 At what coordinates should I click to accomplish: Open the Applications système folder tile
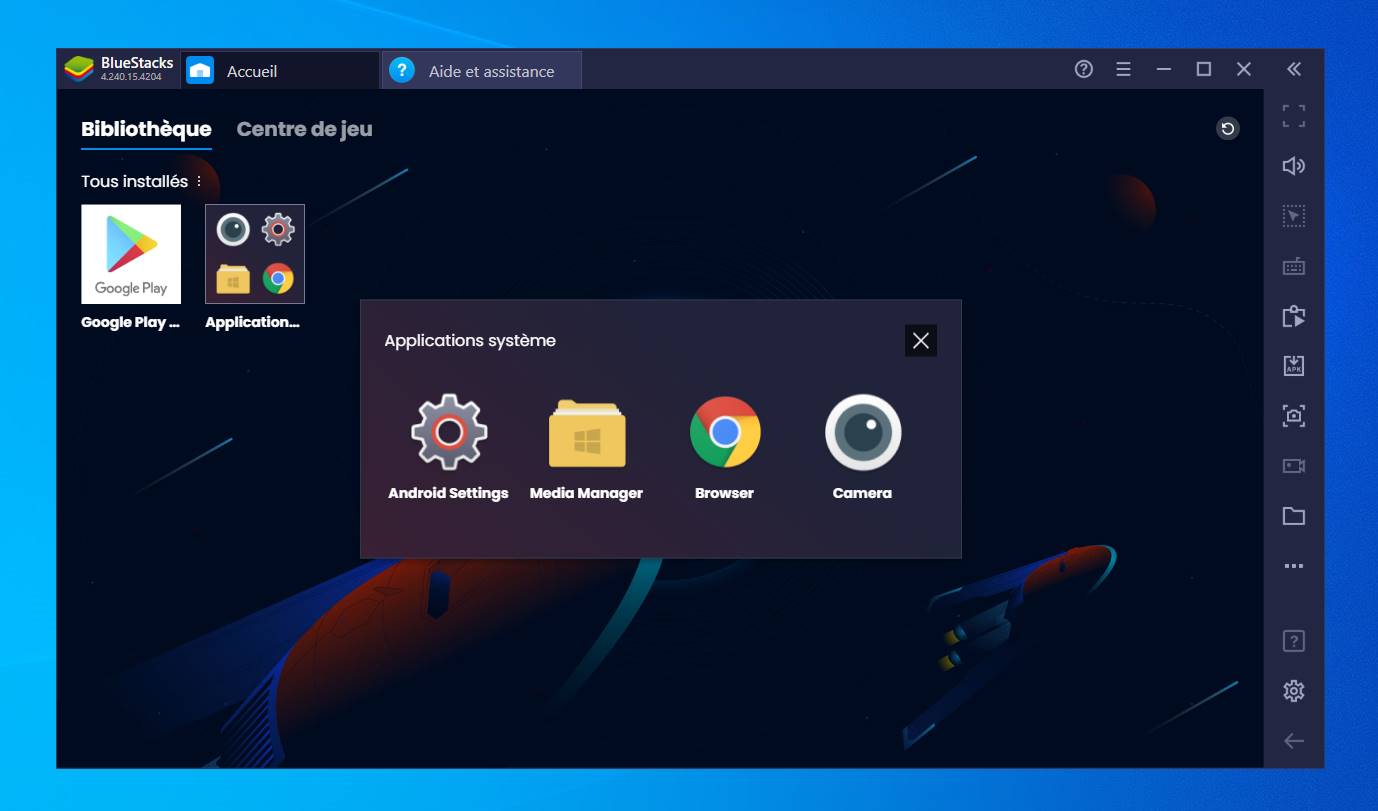tap(255, 254)
